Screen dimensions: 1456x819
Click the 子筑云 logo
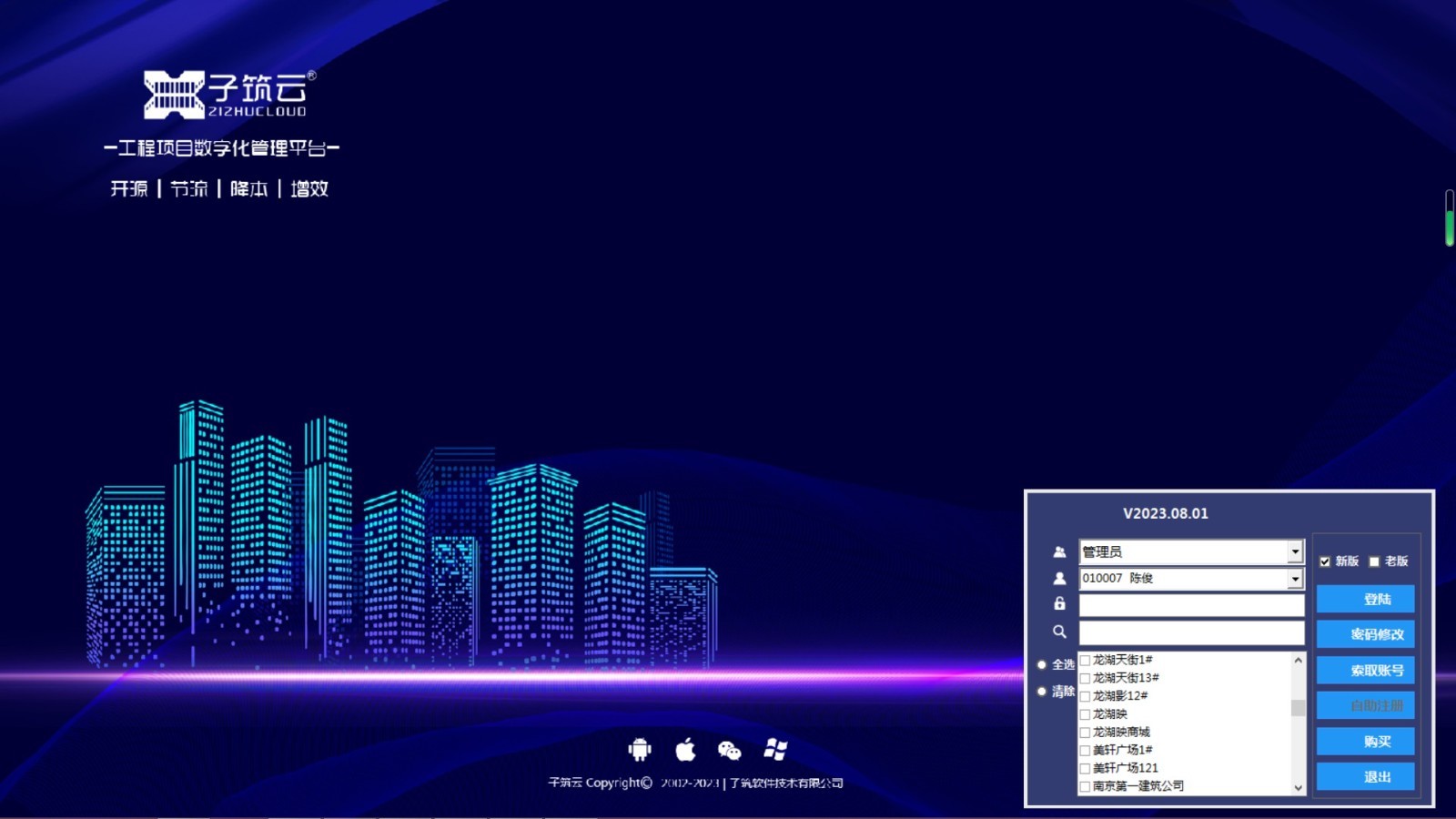pos(227,95)
